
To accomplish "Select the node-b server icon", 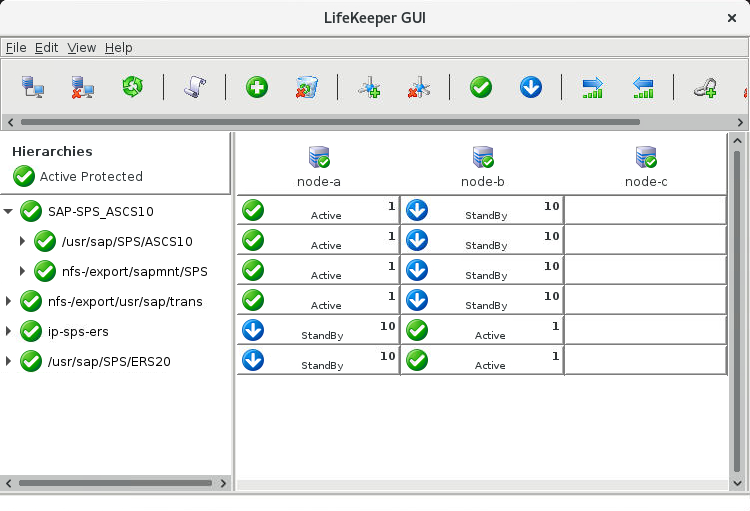I will (x=483, y=157).
